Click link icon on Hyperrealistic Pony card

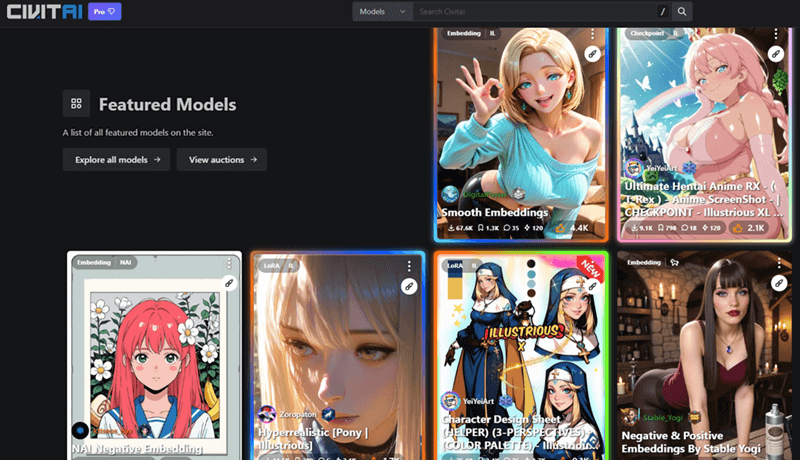click(x=409, y=286)
